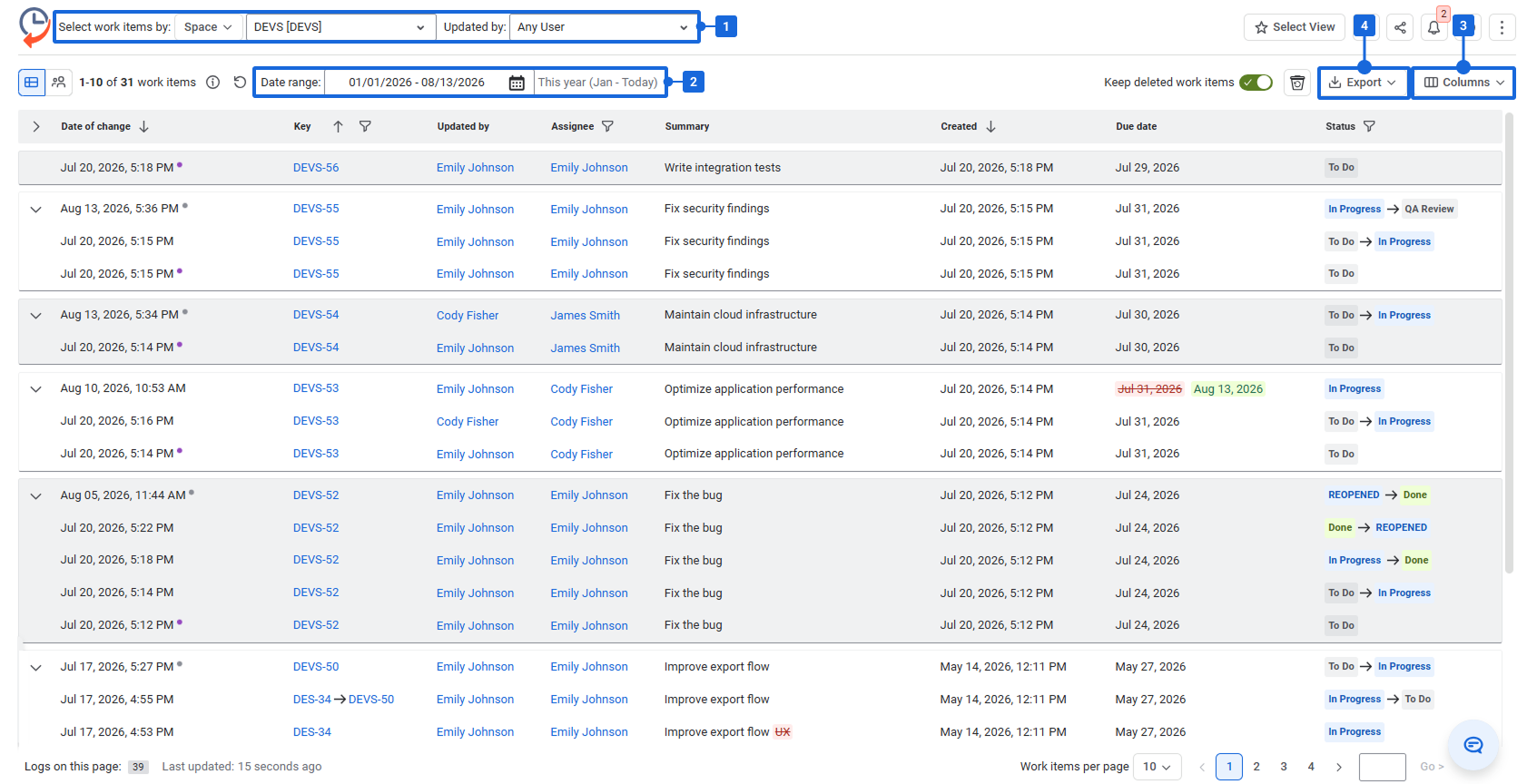Switch to the table list view icon
The height and width of the screenshot is (784, 1527).
pos(32,83)
